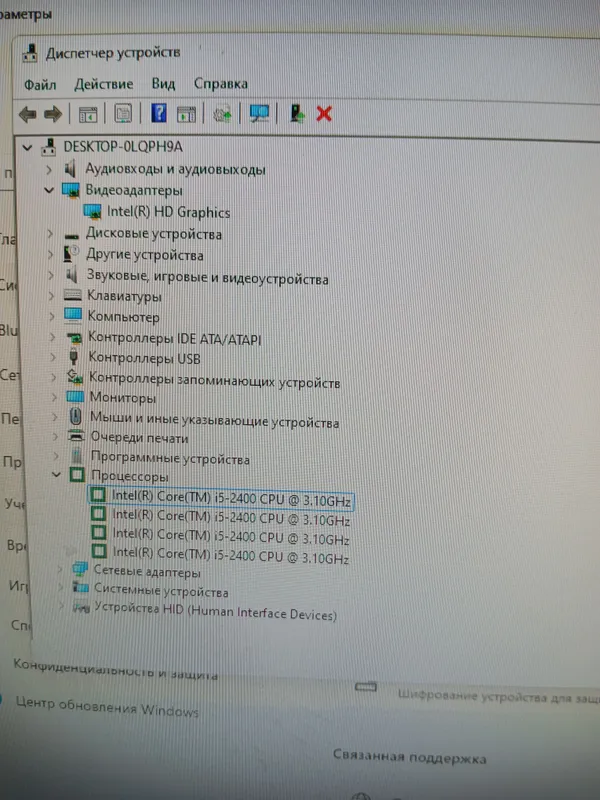Expand the Клавиатуры node
Screen dimensions: 600x800
point(51,295)
